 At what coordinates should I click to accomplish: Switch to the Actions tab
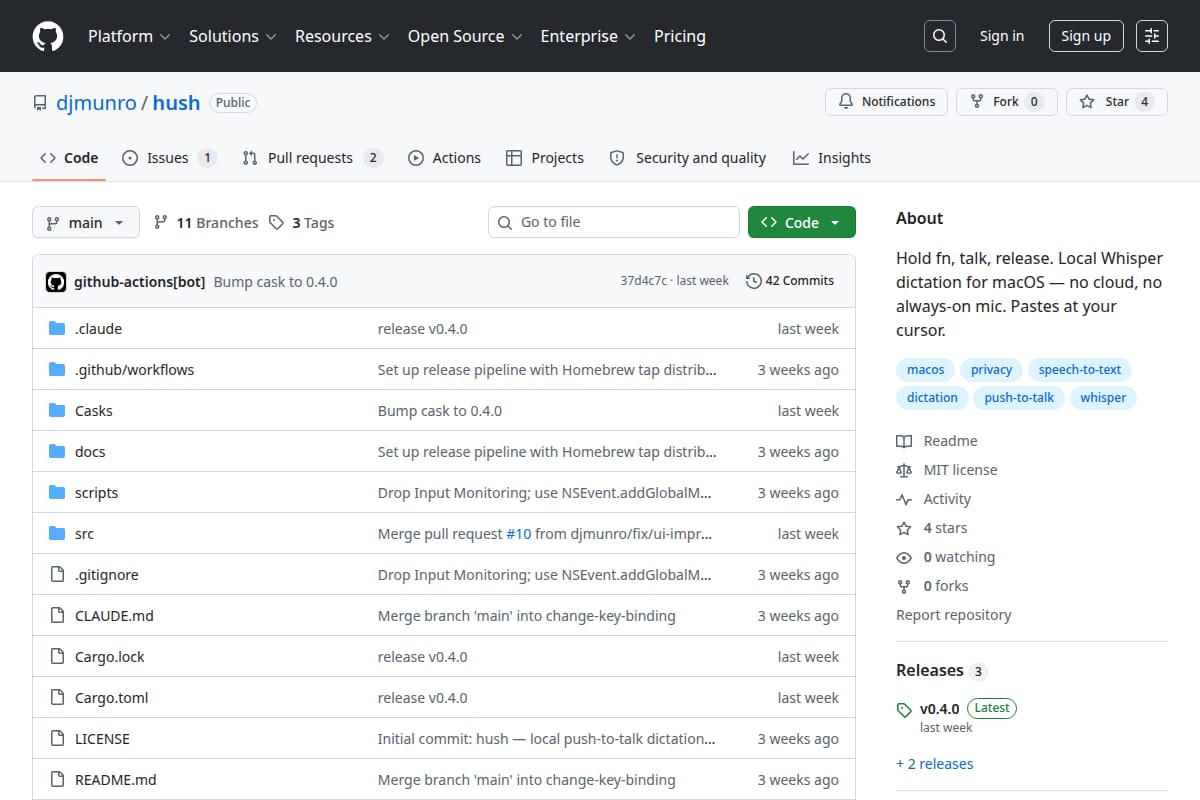point(444,158)
